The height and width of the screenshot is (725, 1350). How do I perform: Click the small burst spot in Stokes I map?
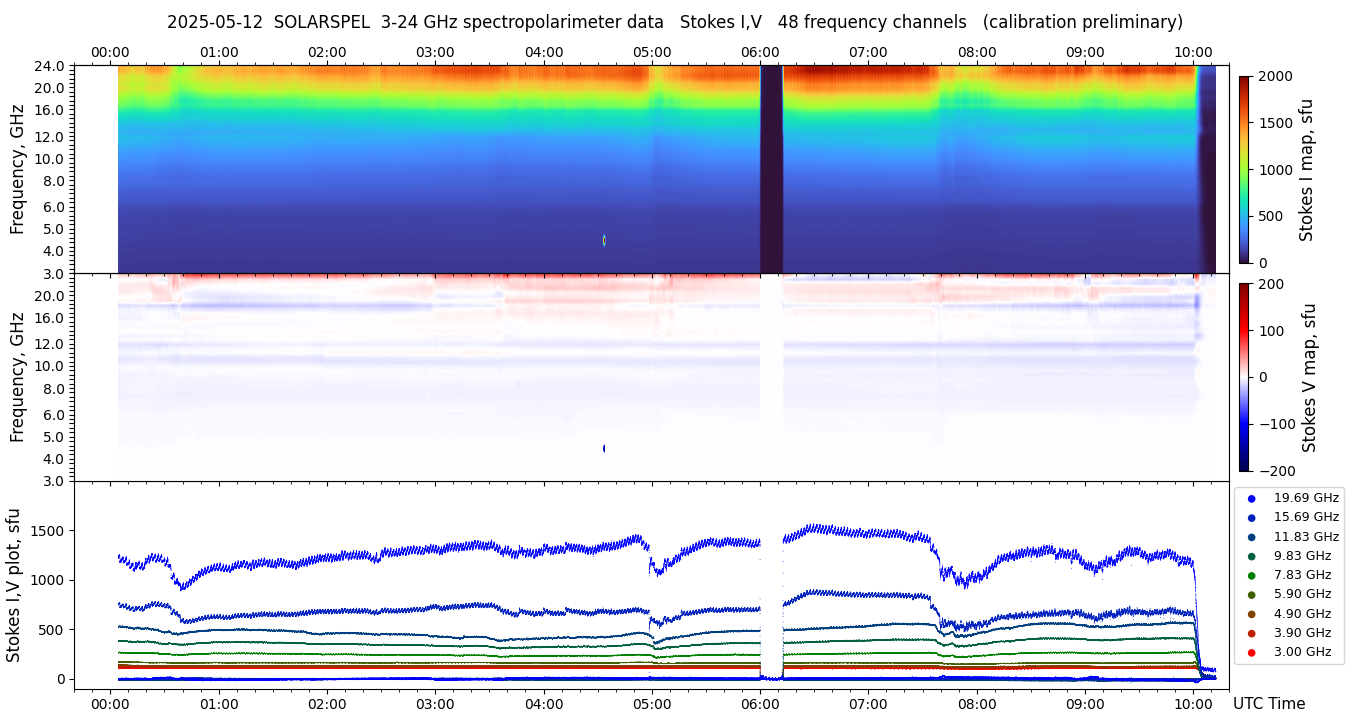(x=604, y=240)
